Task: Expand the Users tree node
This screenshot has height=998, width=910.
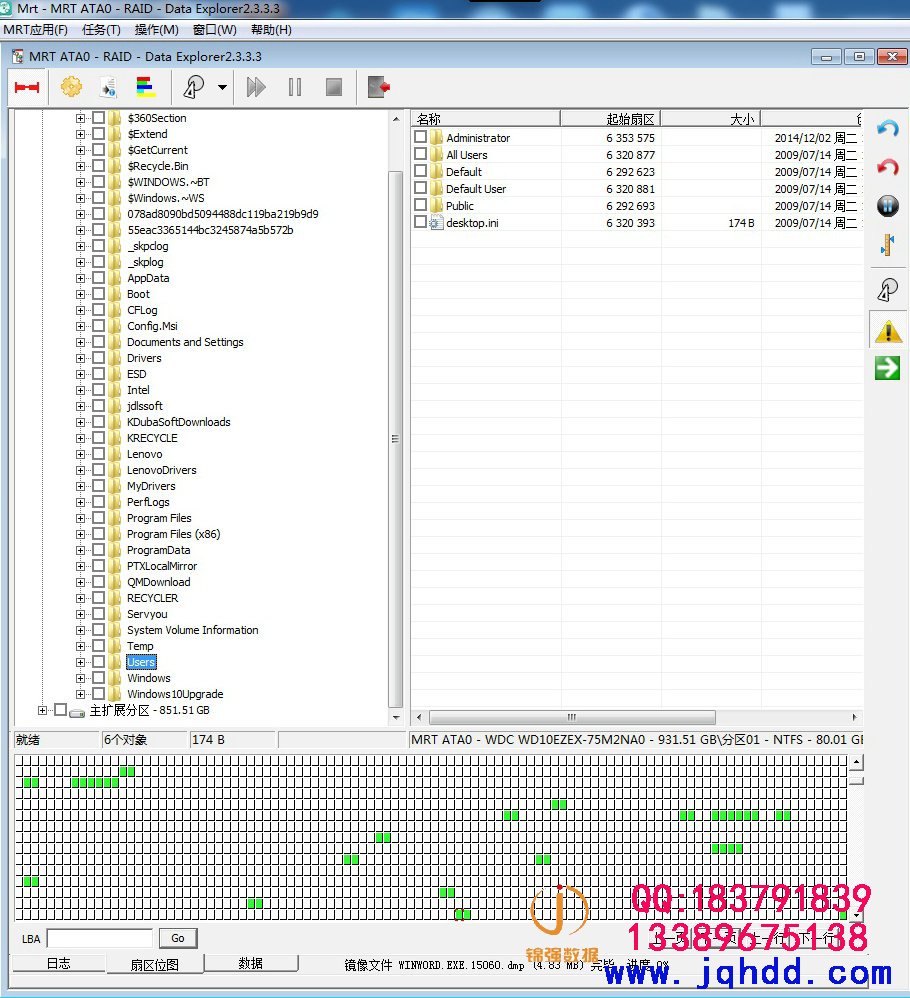Action: [x=80, y=662]
